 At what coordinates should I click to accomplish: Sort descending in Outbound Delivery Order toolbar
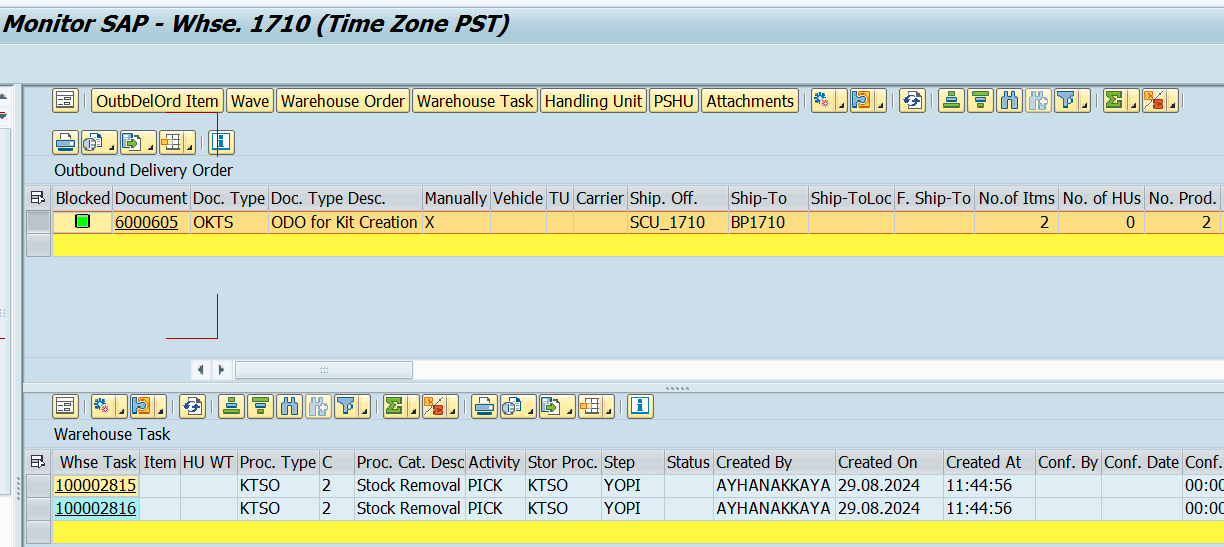(980, 101)
